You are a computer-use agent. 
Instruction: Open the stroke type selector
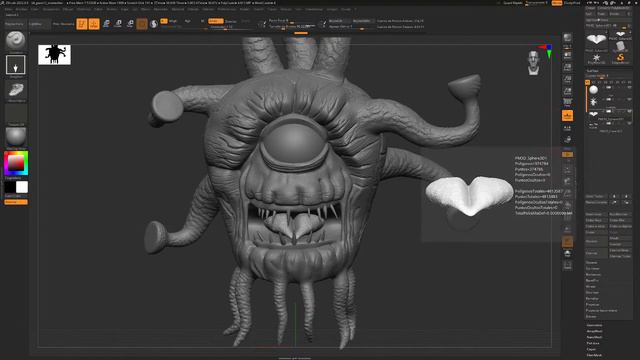[16, 65]
